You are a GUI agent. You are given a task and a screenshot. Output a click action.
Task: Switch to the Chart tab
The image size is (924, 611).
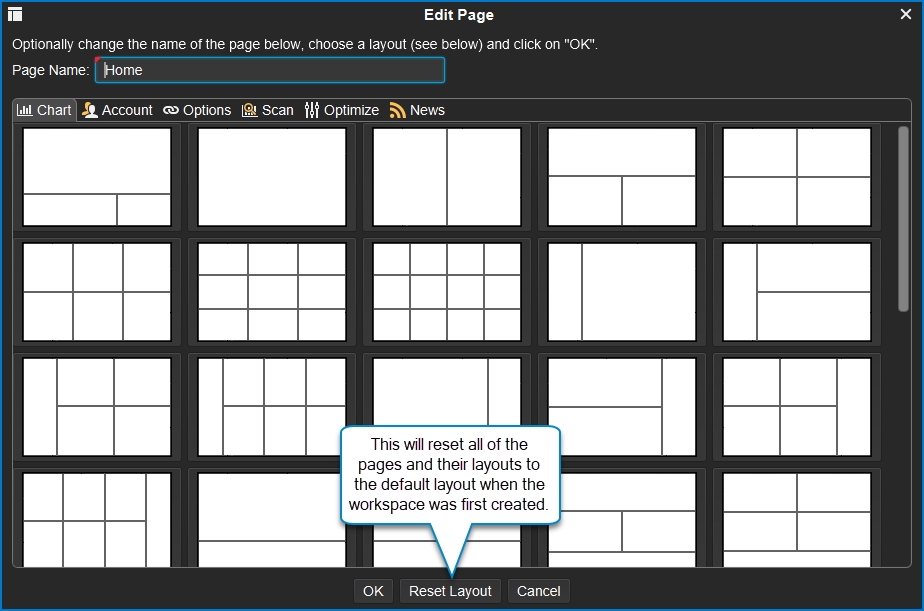pos(45,110)
